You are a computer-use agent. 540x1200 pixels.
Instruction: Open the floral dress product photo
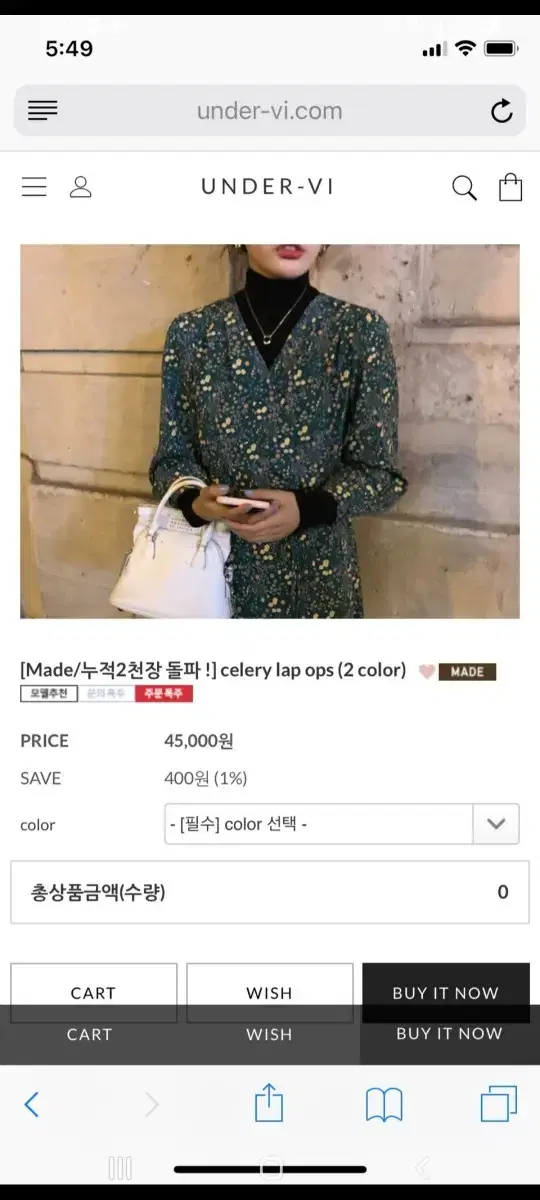(270, 431)
